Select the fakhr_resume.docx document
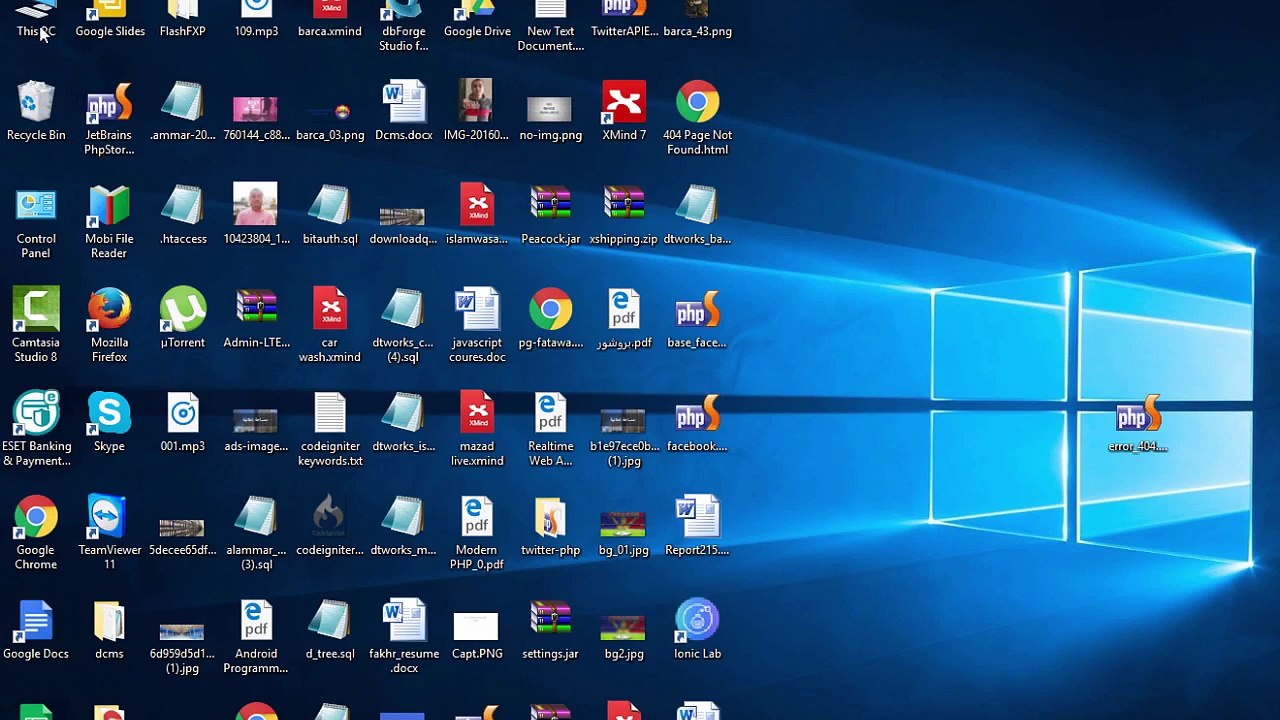Screen dimensions: 1280x720 click(x=404, y=638)
